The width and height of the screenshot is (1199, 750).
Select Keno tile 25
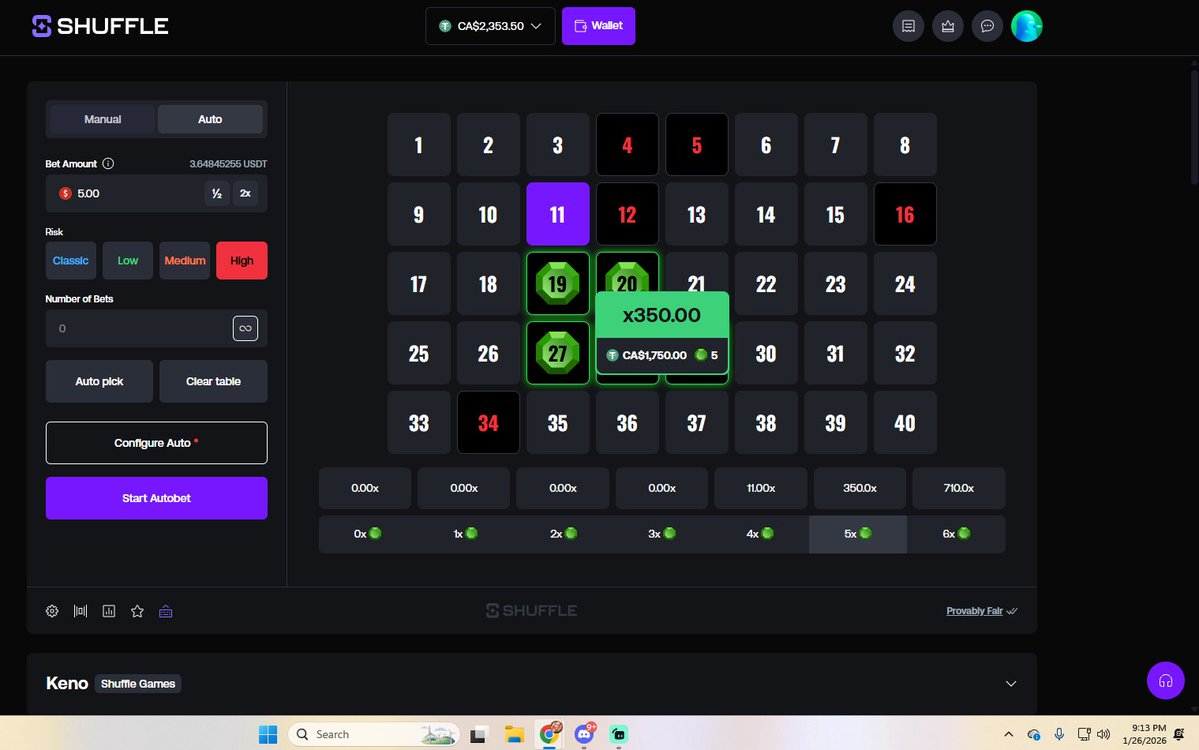418,353
